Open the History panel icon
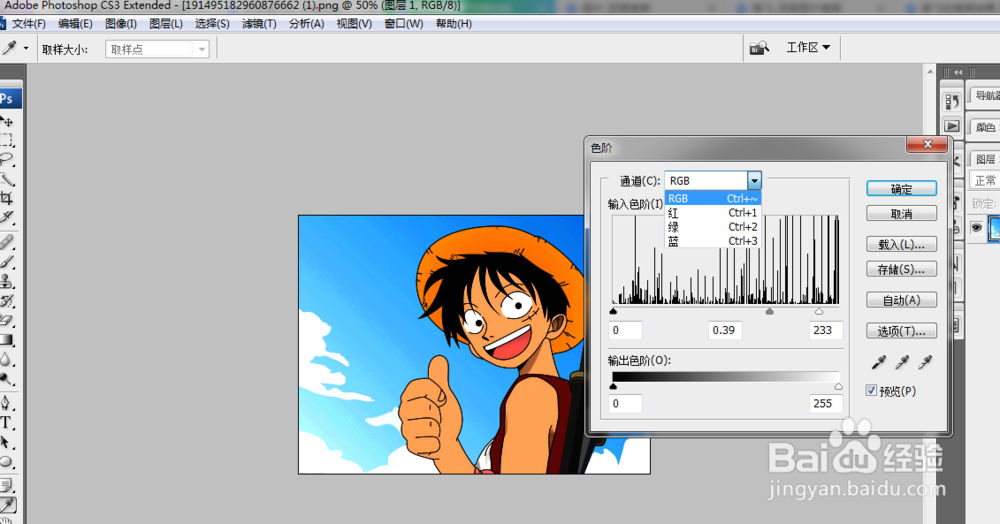 tap(952, 102)
